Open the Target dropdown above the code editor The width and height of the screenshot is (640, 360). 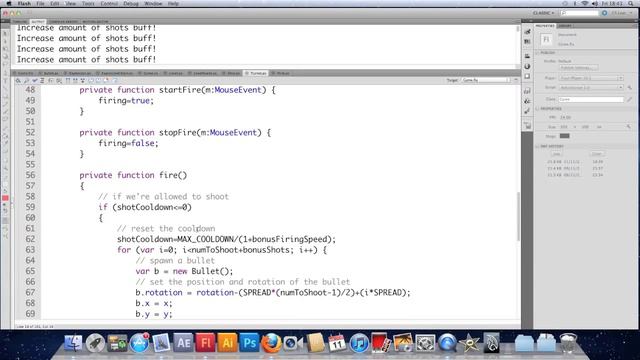[486, 80]
